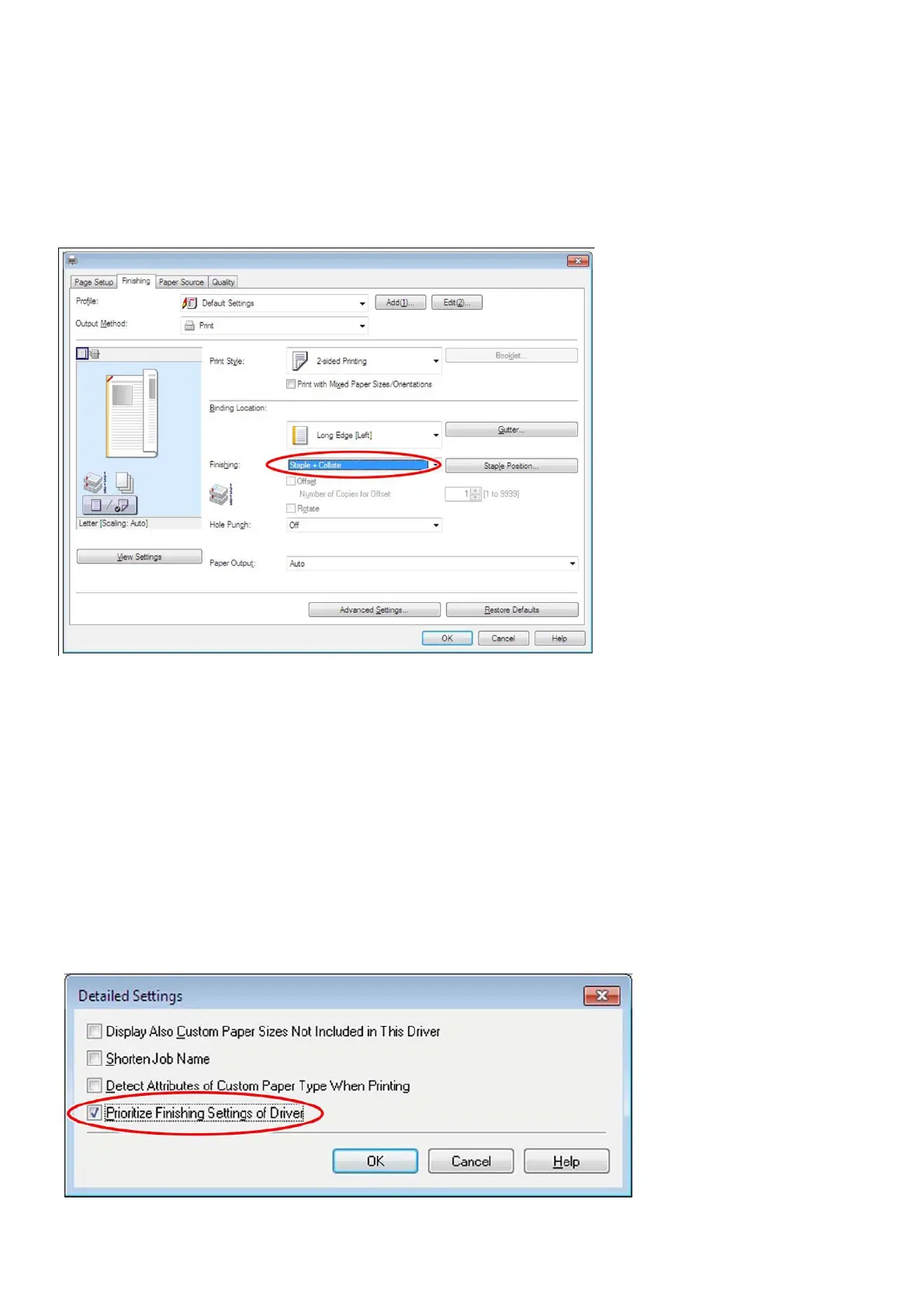924x1307 pixels.
Task: Click the Long Edge binding icon
Action: click(x=300, y=435)
